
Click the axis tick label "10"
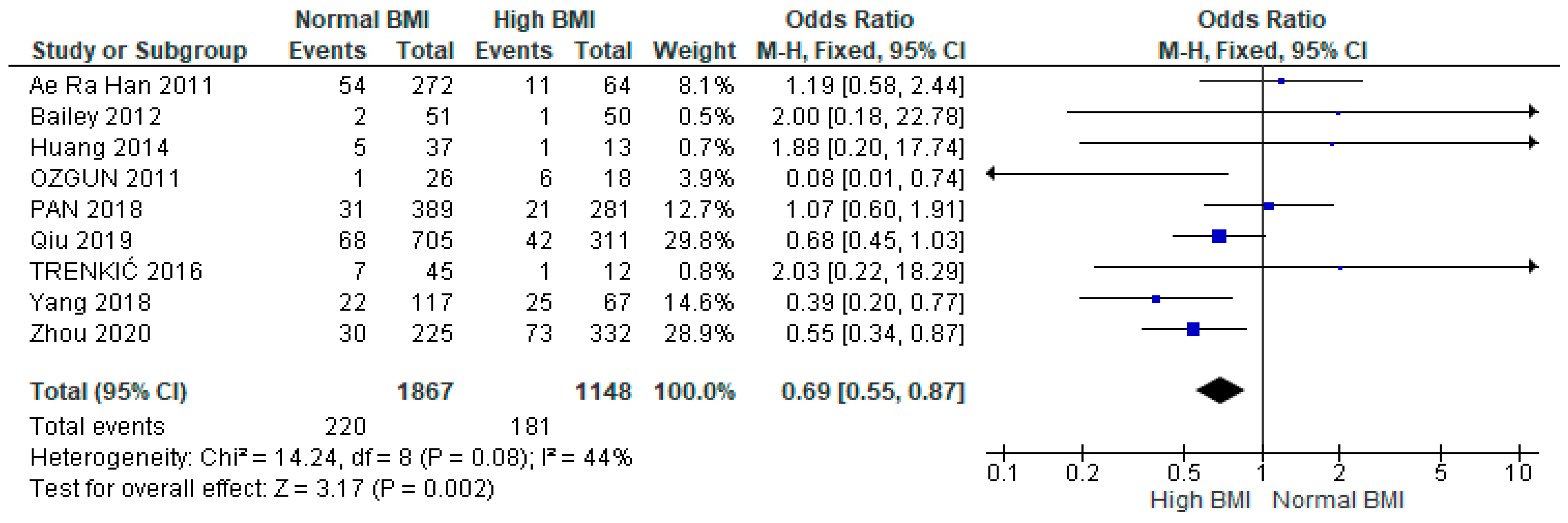[x=1518, y=473]
